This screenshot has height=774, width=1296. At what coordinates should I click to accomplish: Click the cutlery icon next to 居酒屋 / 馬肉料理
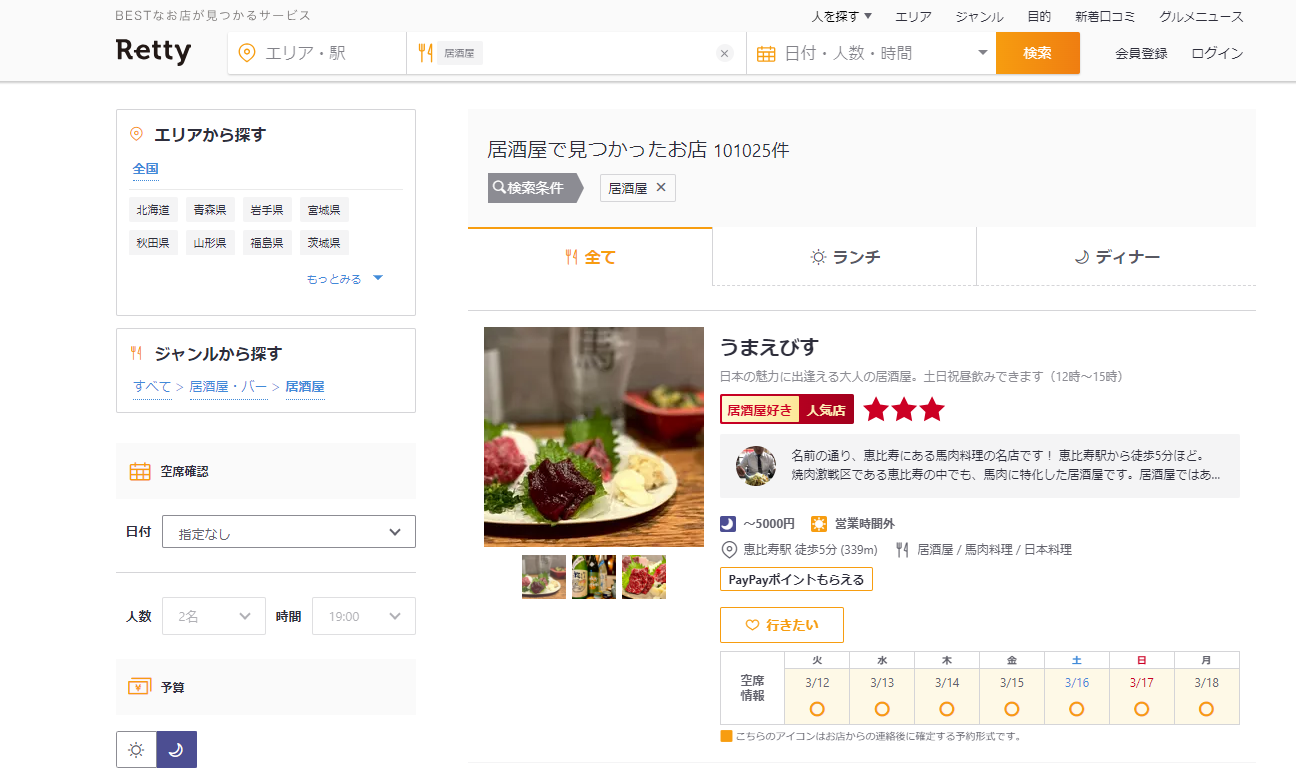[902, 549]
